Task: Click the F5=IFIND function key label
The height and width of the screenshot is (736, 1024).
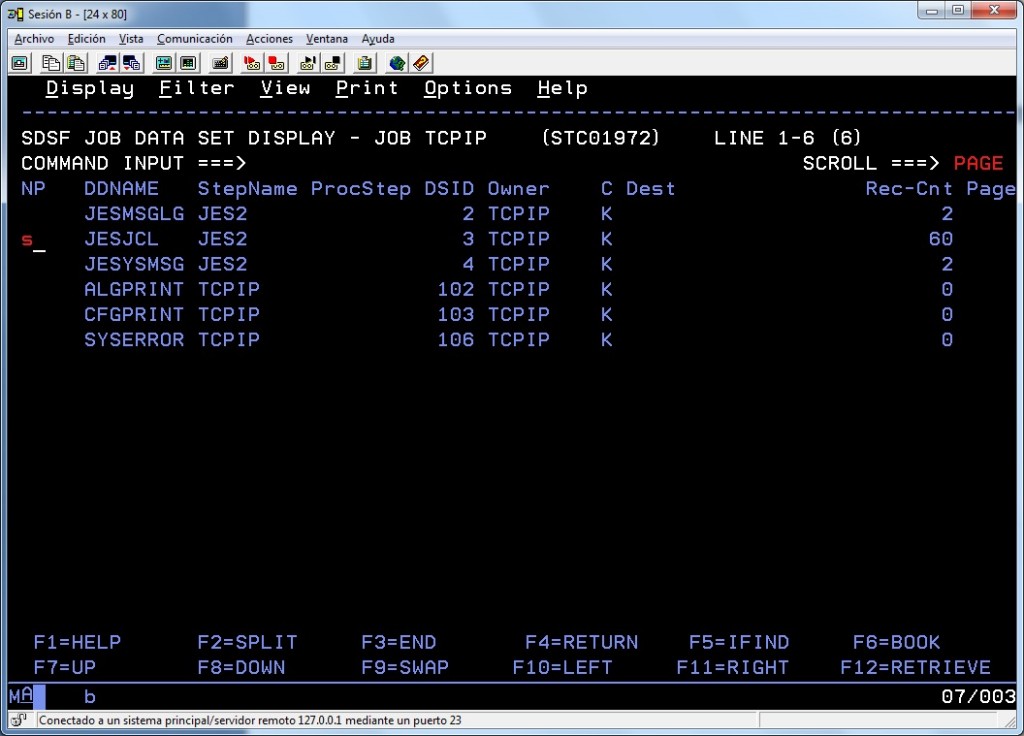Action: click(x=739, y=642)
